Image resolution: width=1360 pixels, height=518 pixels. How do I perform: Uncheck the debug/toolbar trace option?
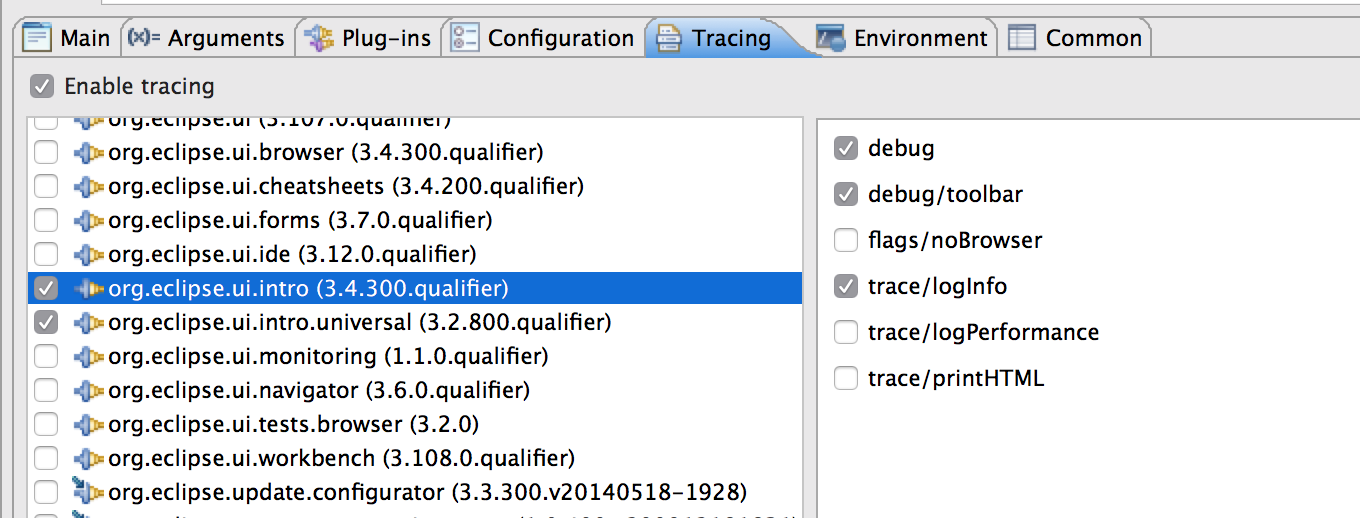(846, 195)
